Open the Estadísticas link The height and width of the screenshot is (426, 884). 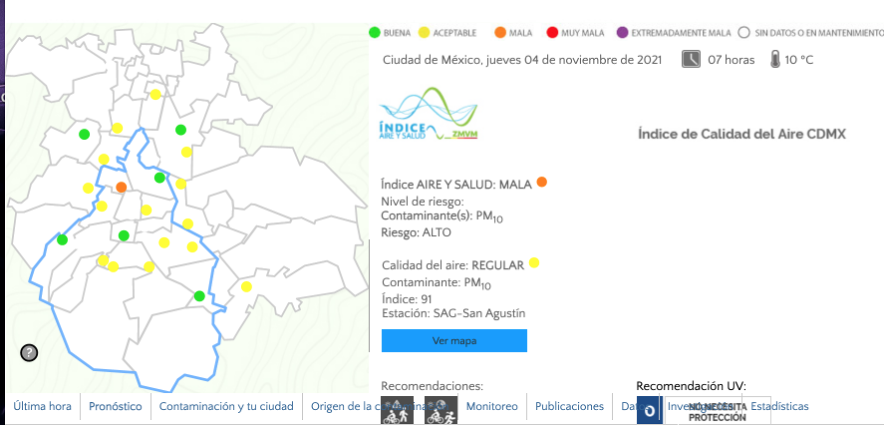click(779, 406)
